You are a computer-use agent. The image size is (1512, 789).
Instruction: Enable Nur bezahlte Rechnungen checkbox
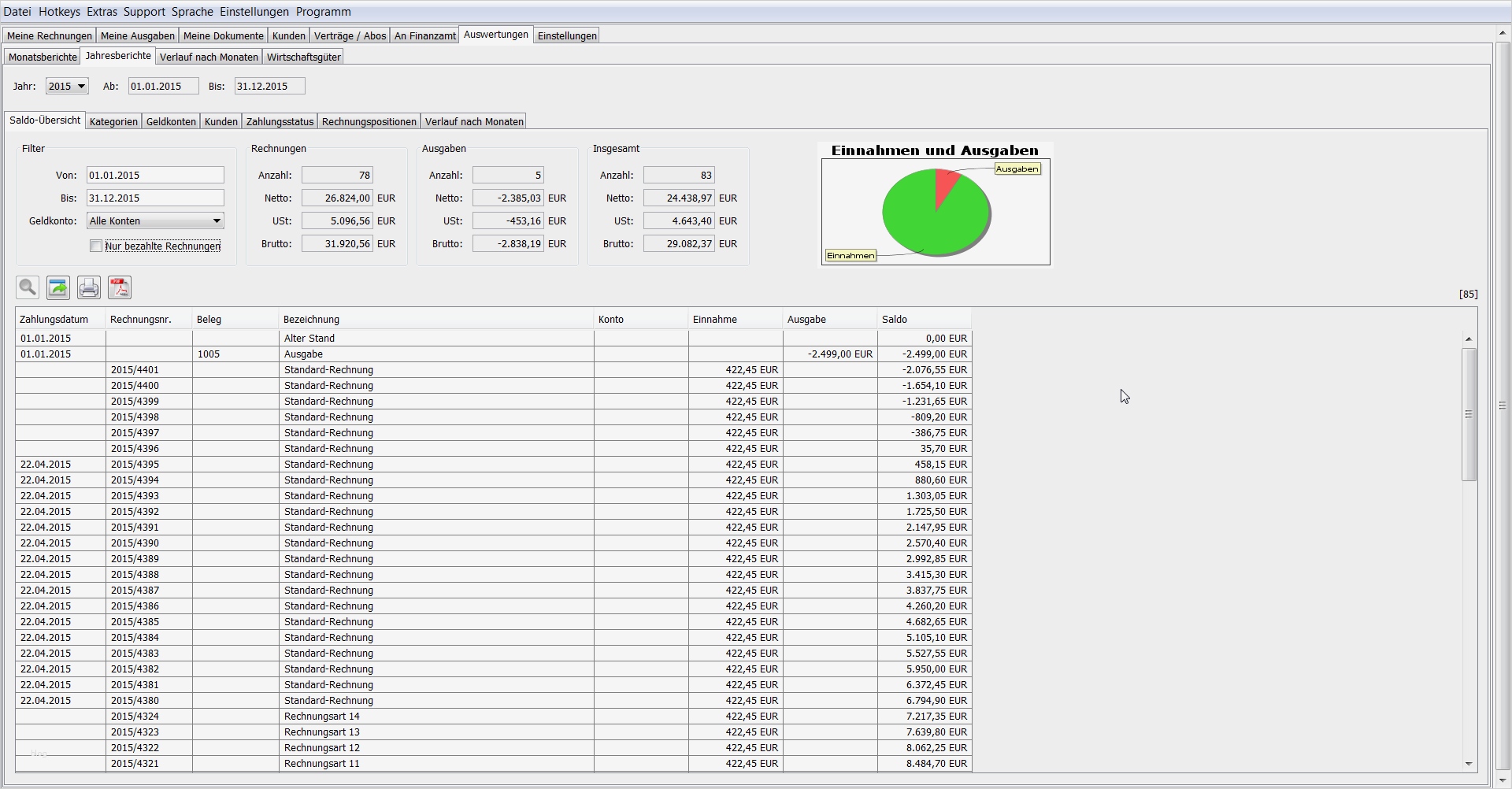tap(96, 246)
